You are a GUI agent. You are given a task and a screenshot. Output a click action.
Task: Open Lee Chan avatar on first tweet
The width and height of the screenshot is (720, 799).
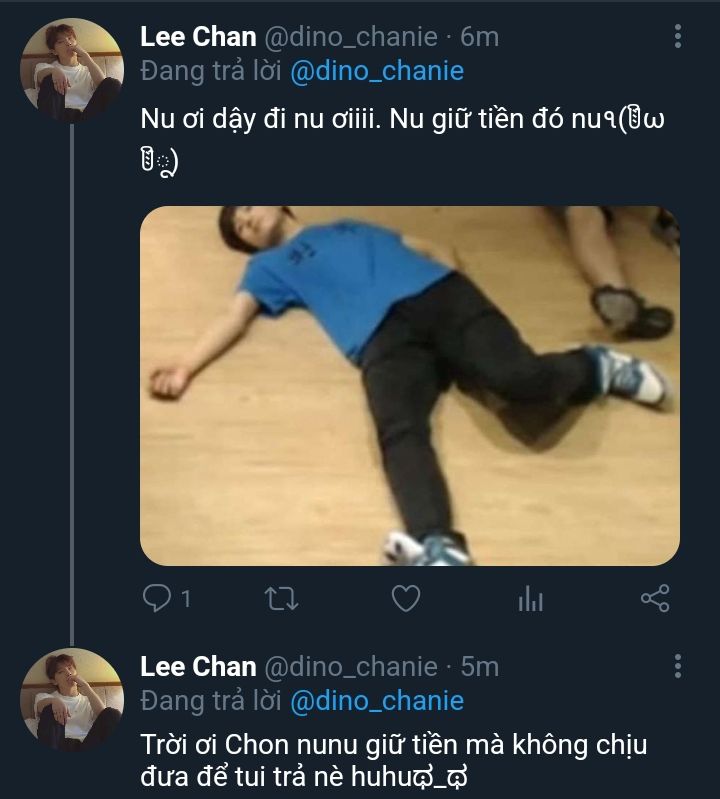pos(72,70)
